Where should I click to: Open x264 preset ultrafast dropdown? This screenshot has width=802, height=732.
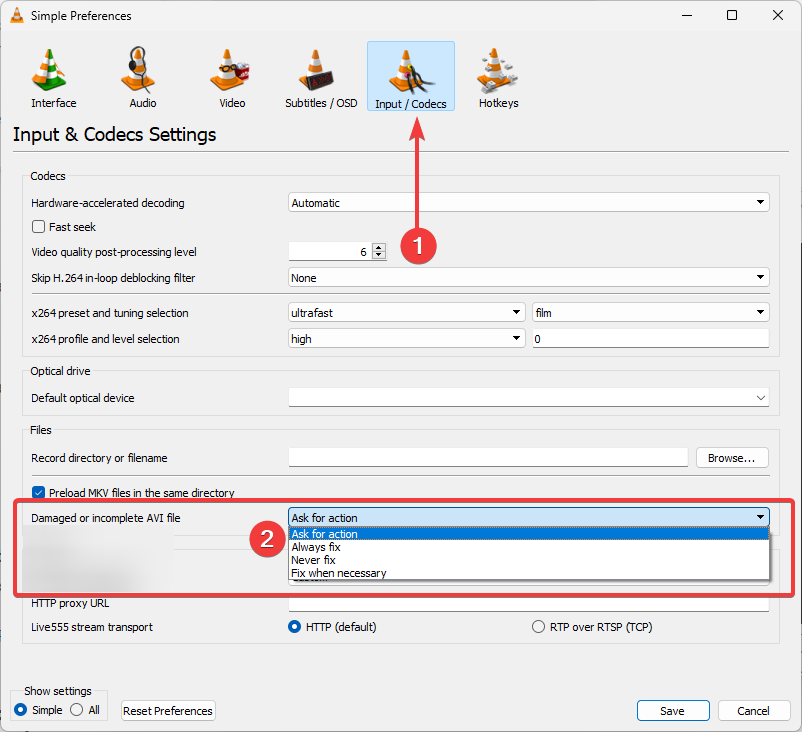click(407, 313)
